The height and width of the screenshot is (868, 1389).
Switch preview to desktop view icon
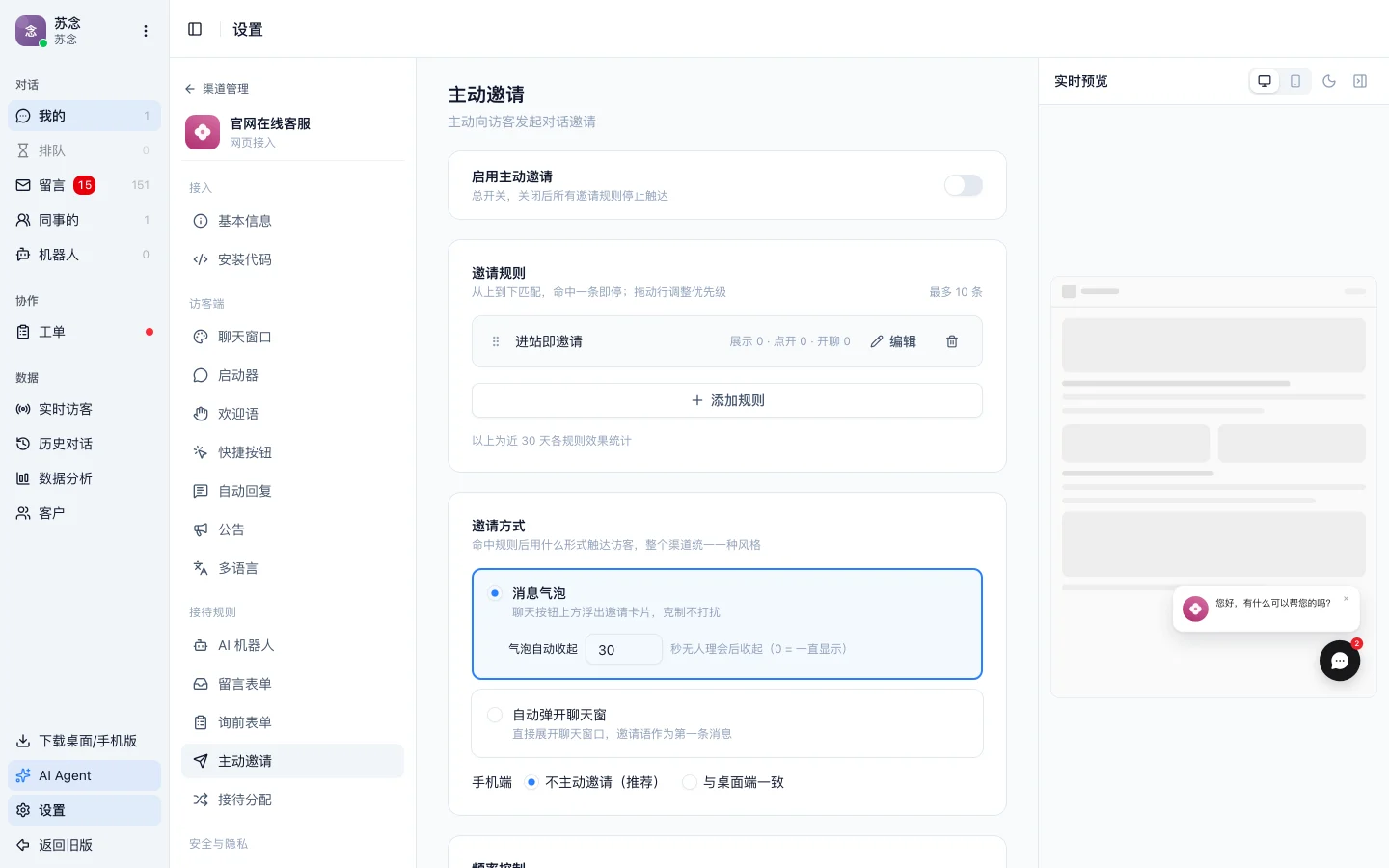[1265, 81]
